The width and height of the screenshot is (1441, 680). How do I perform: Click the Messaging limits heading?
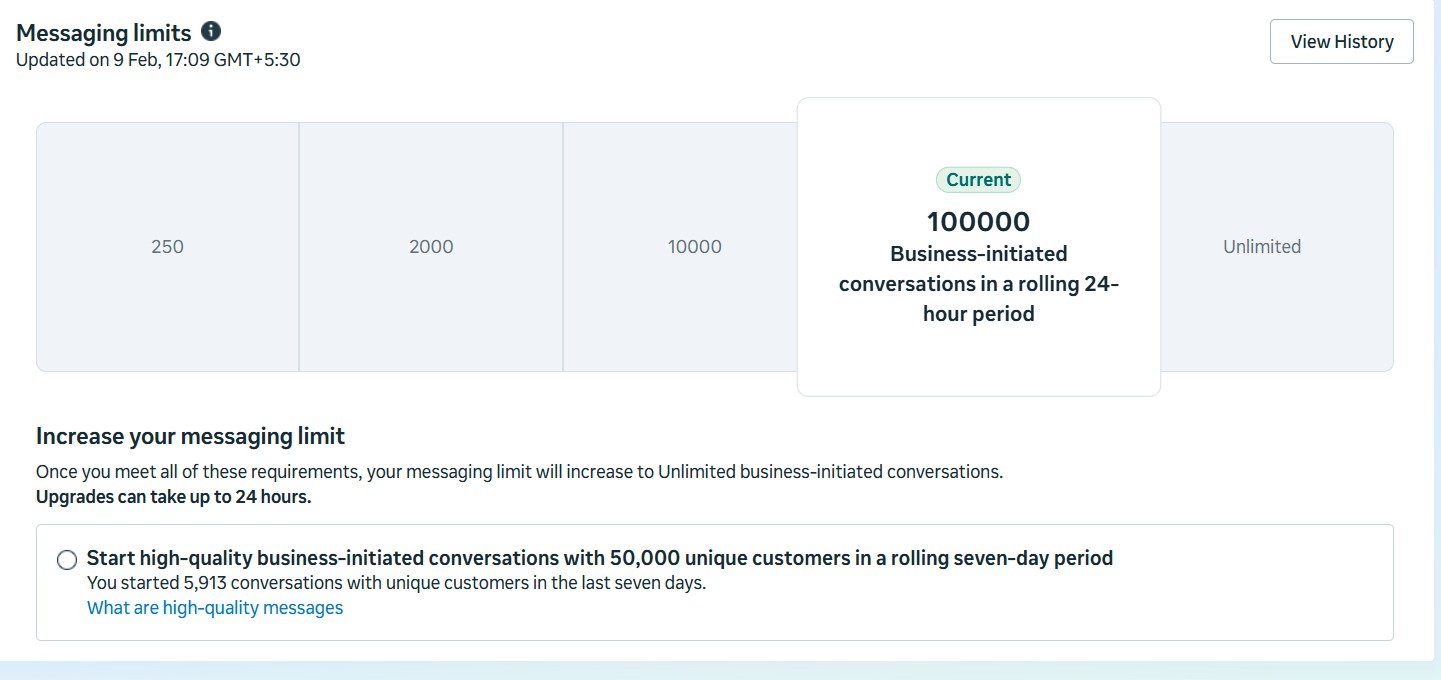pyautogui.click(x=104, y=32)
